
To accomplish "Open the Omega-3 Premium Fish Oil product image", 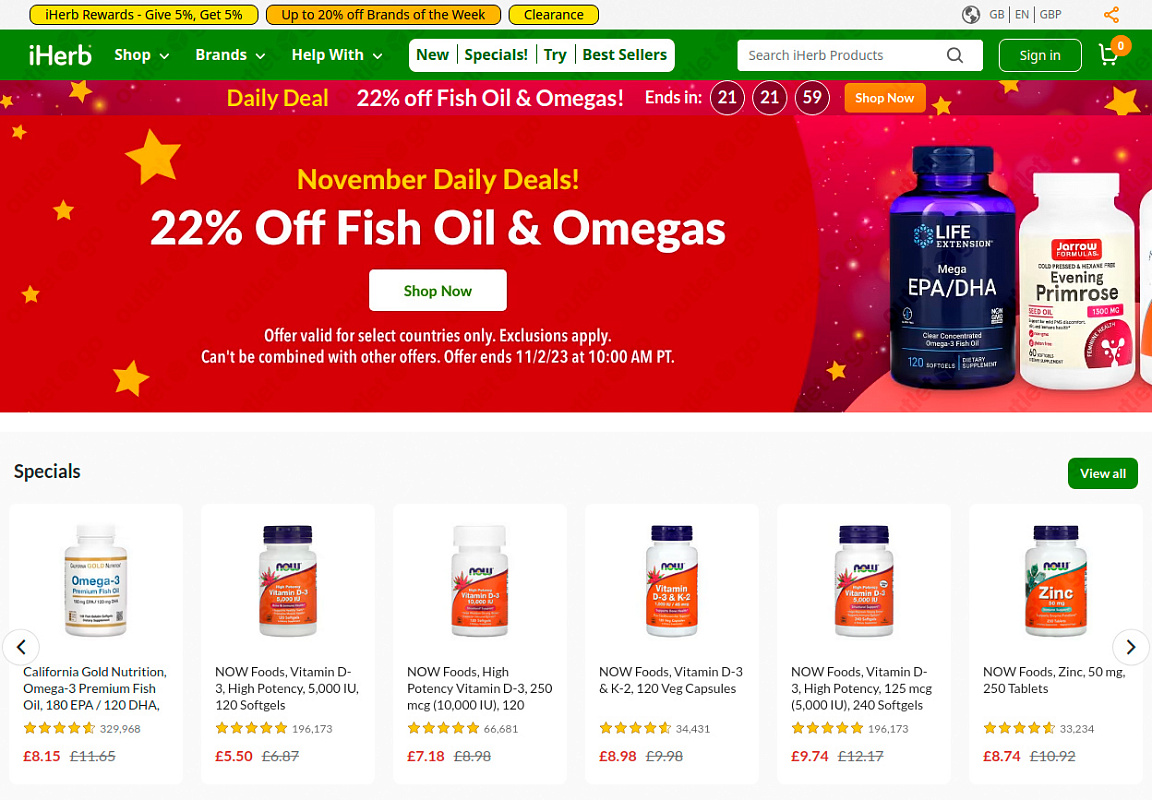I will click(96, 580).
